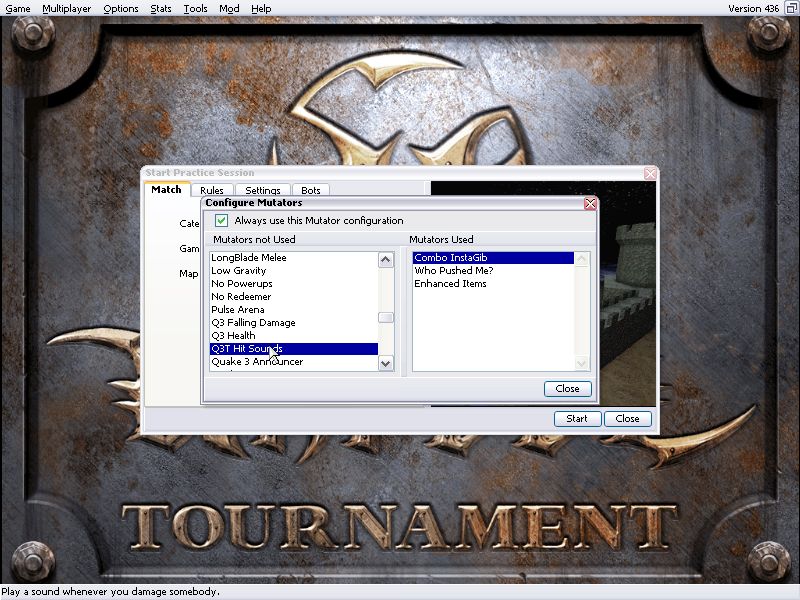Image resolution: width=800 pixels, height=600 pixels.
Task: Toggle 'Always use this Mutator configuration' checkbox
Action: point(222,220)
